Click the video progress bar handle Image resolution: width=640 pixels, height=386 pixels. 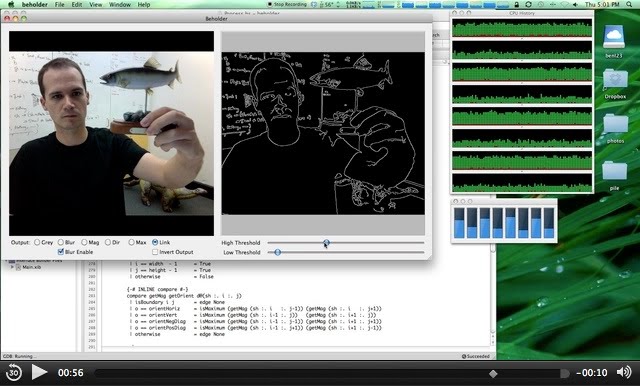(564, 373)
